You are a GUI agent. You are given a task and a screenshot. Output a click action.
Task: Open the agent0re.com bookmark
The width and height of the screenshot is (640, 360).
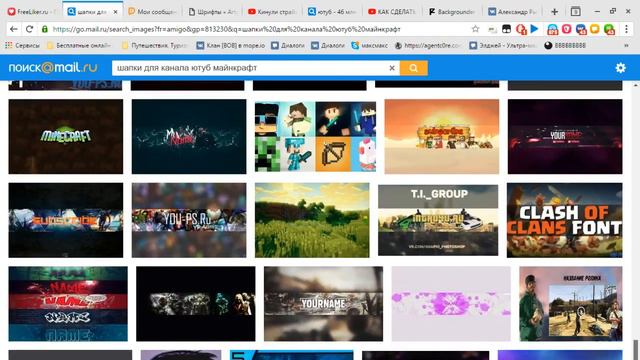(428, 45)
